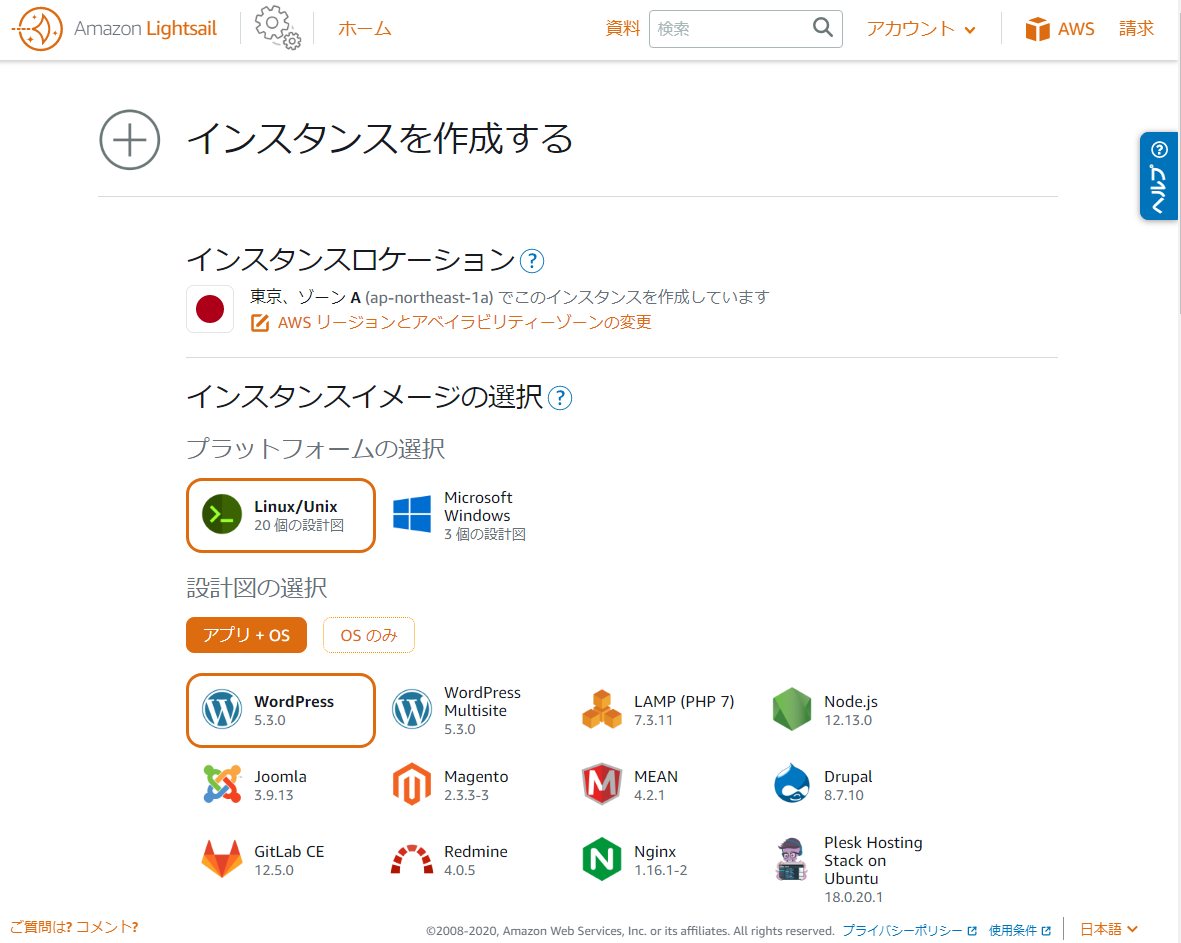Image resolution: width=1181 pixels, height=943 pixels.
Task: Click the MEAN shield icon
Action: pyautogui.click(x=602, y=784)
